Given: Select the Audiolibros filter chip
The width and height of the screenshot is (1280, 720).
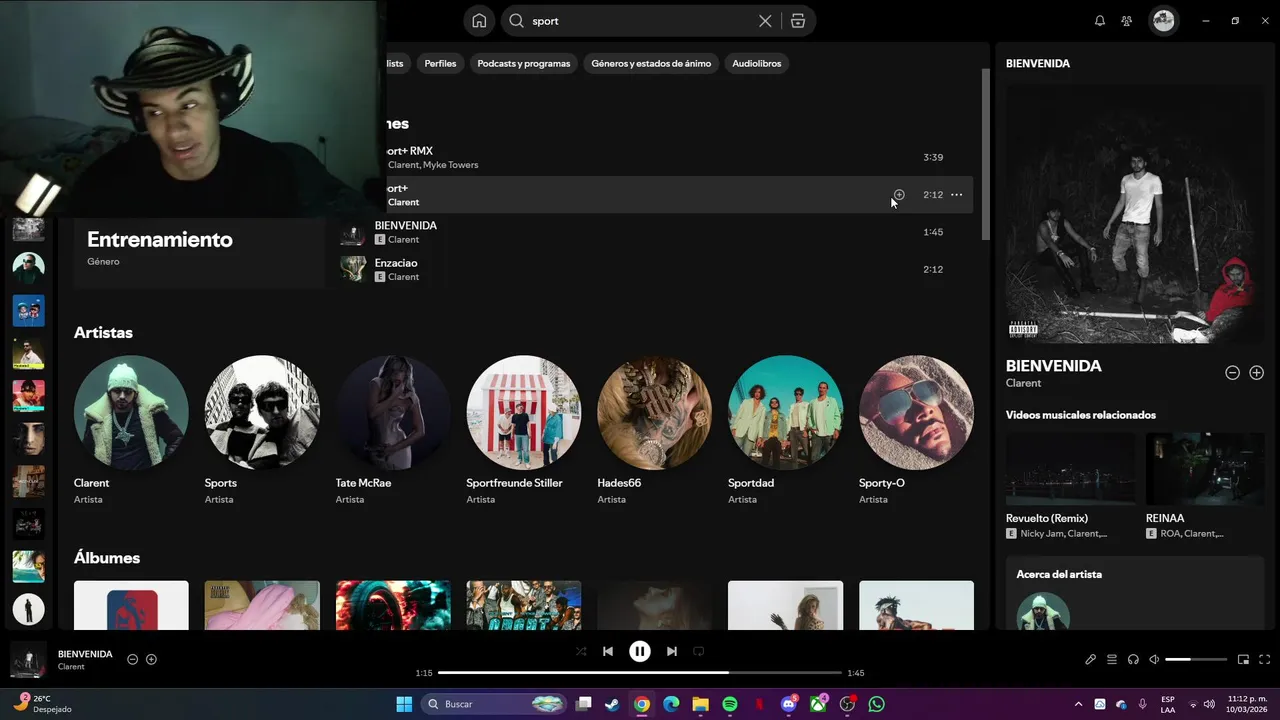Looking at the screenshot, I should click(757, 63).
